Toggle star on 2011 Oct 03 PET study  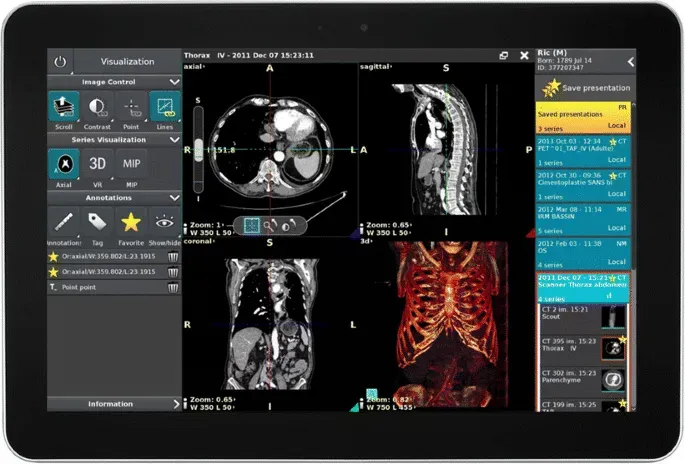613,142
